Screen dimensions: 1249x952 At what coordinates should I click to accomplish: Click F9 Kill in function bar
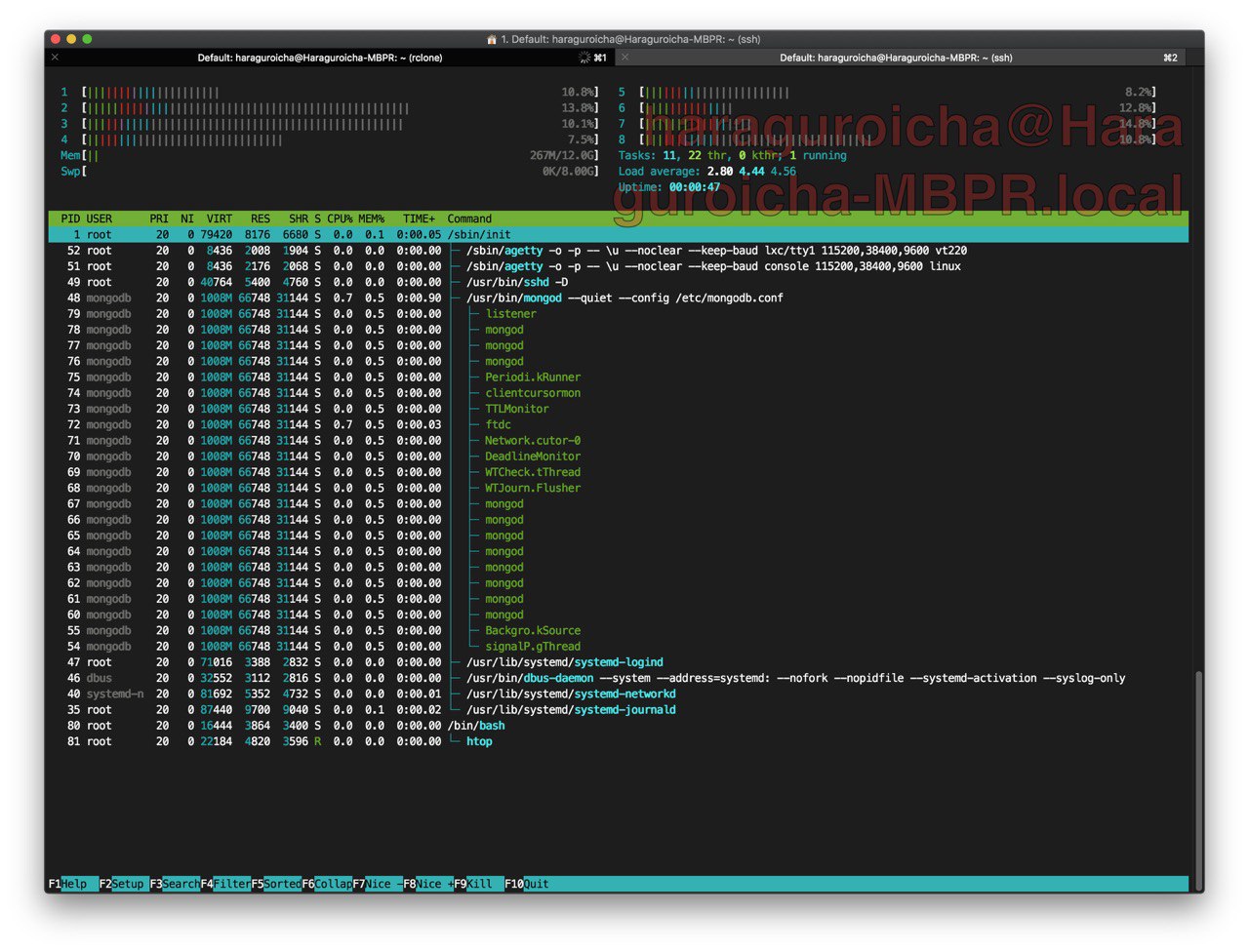click(x=479, y=884)
